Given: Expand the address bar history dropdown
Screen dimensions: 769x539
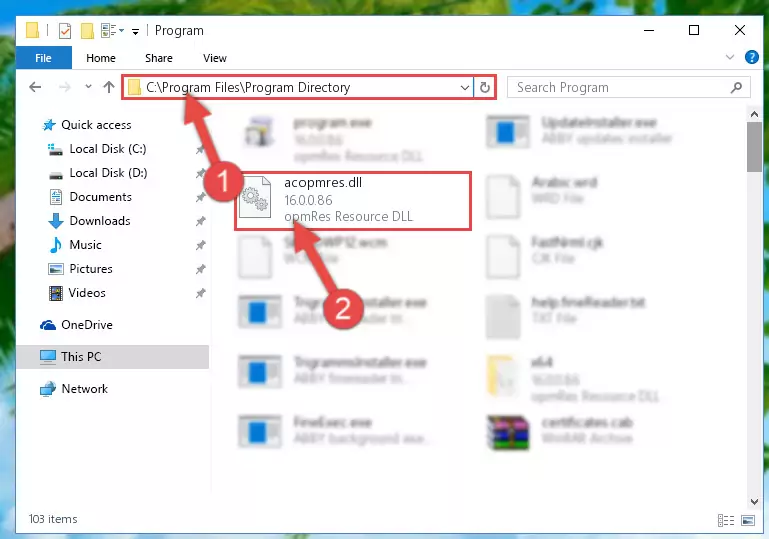Looking at the screenshot, I should tap(464, 88).
